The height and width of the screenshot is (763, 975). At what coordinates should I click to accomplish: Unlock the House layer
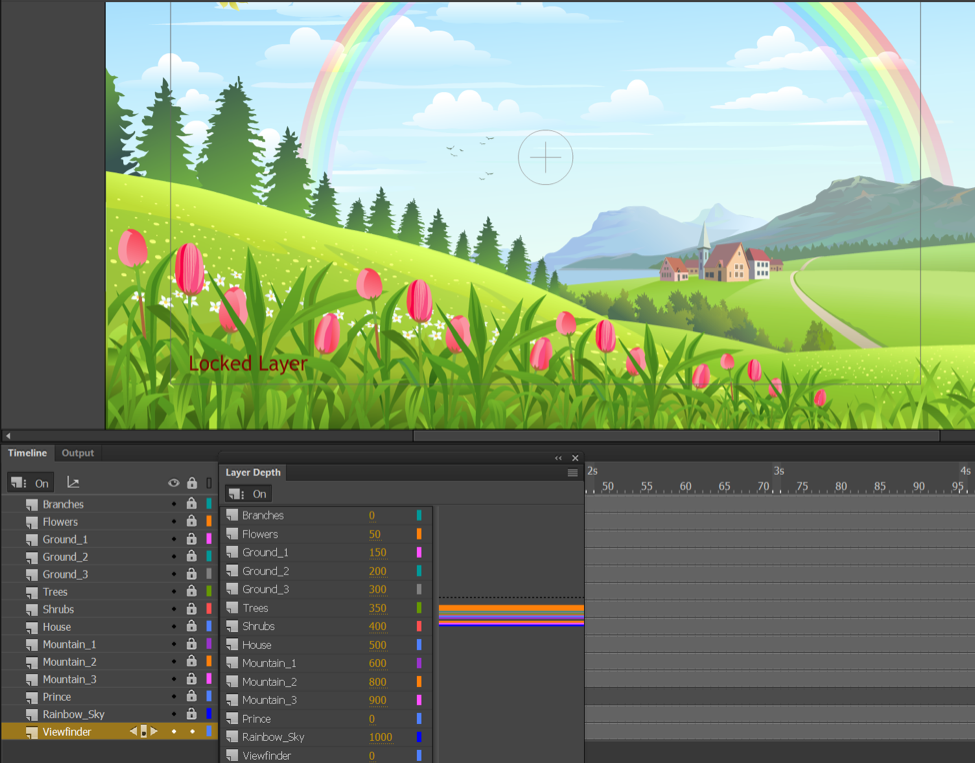tap(192, 627)
